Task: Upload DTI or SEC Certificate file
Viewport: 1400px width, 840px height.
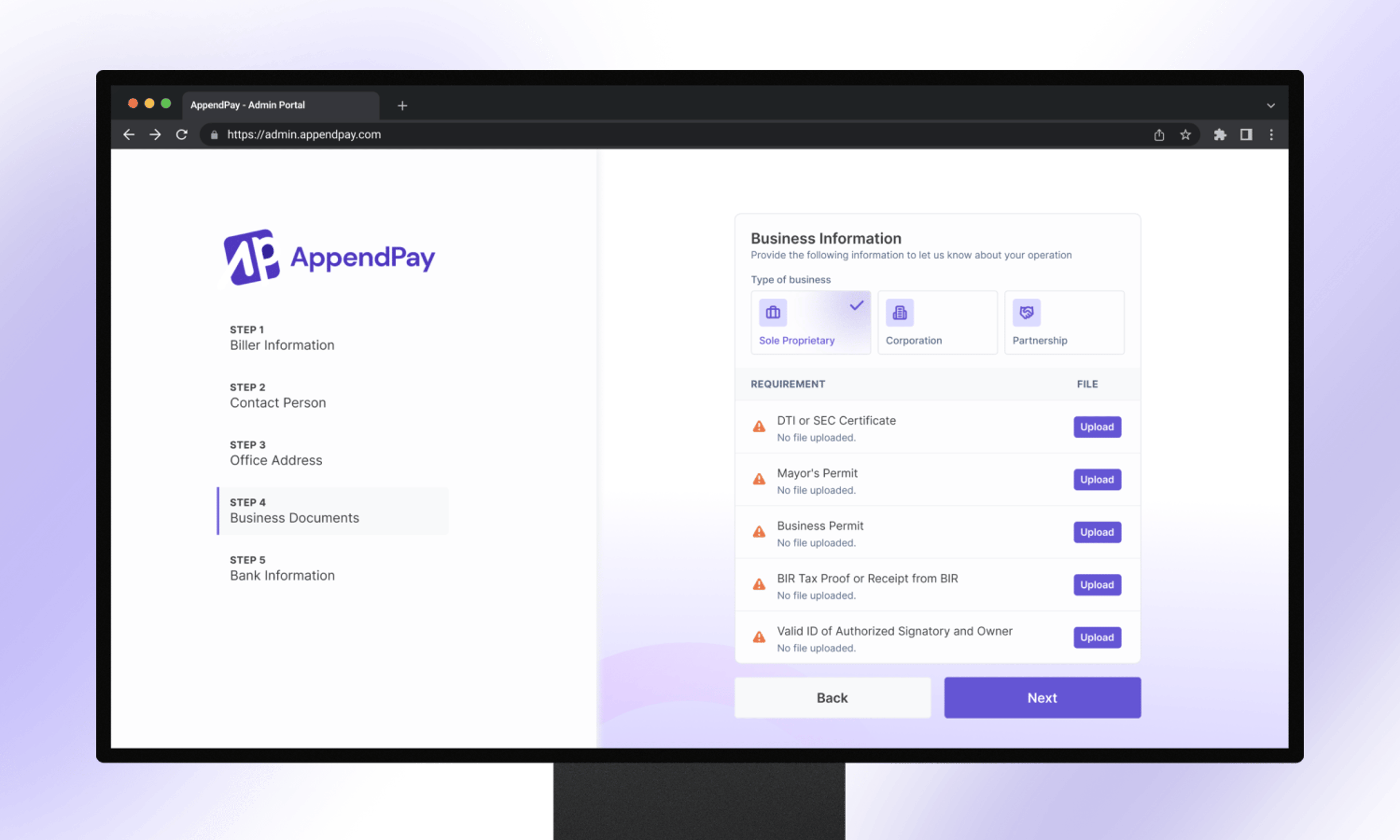Action: pyautogui.click(x=1097, y=426)
